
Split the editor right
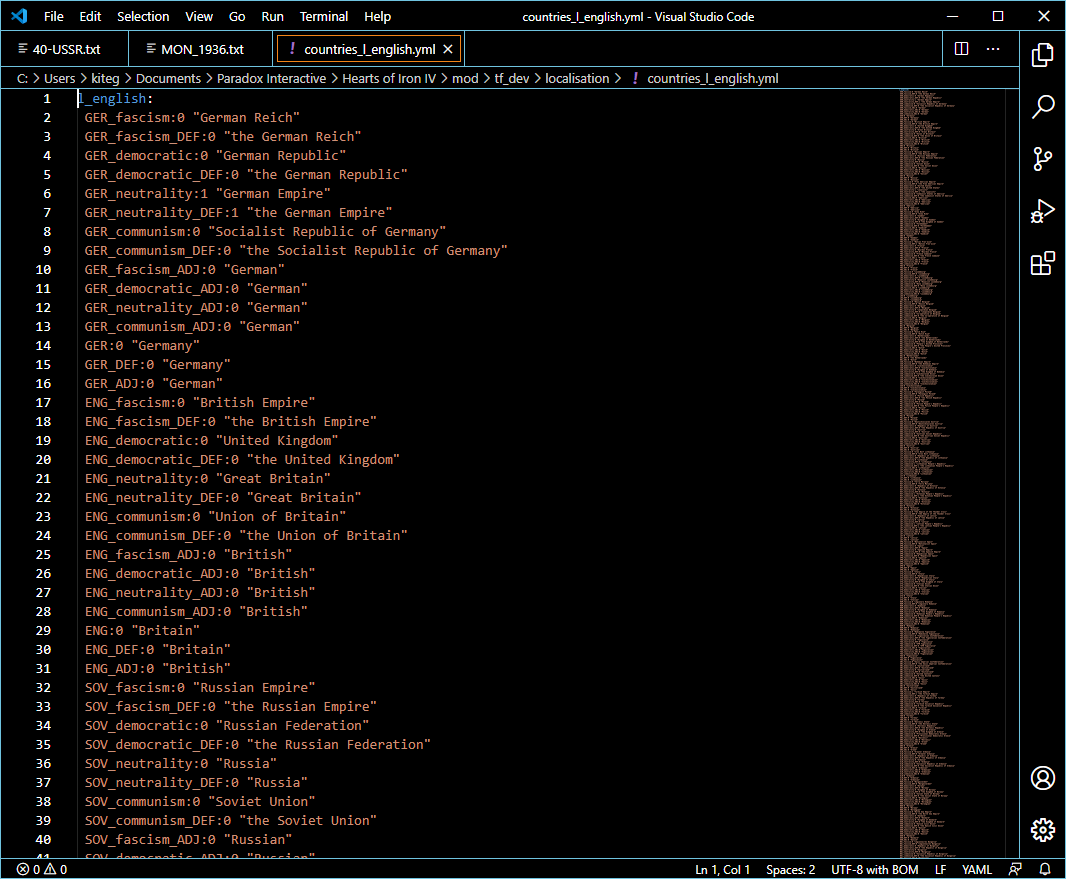coord(961,49)
